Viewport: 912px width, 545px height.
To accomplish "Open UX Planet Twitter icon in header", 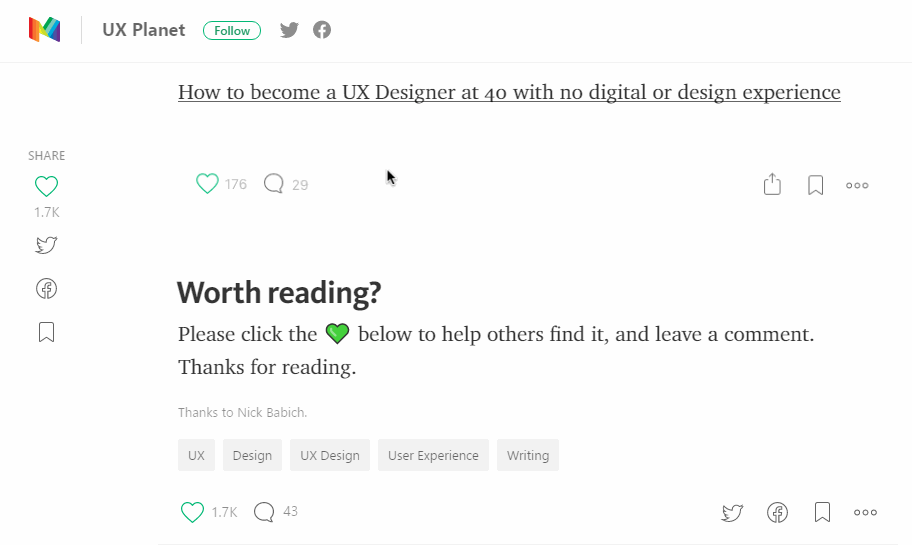I will (289, 30).
